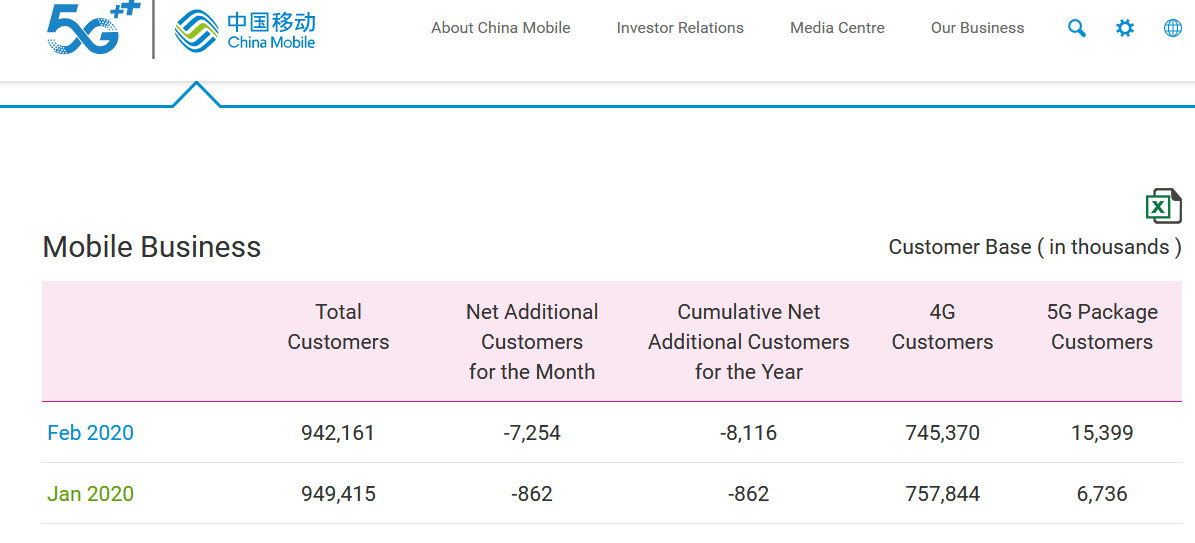Click Net Additional Customers for the Month header
Image resolution: width=1195 pixels, height=543 pixels.
coord(532,342)
